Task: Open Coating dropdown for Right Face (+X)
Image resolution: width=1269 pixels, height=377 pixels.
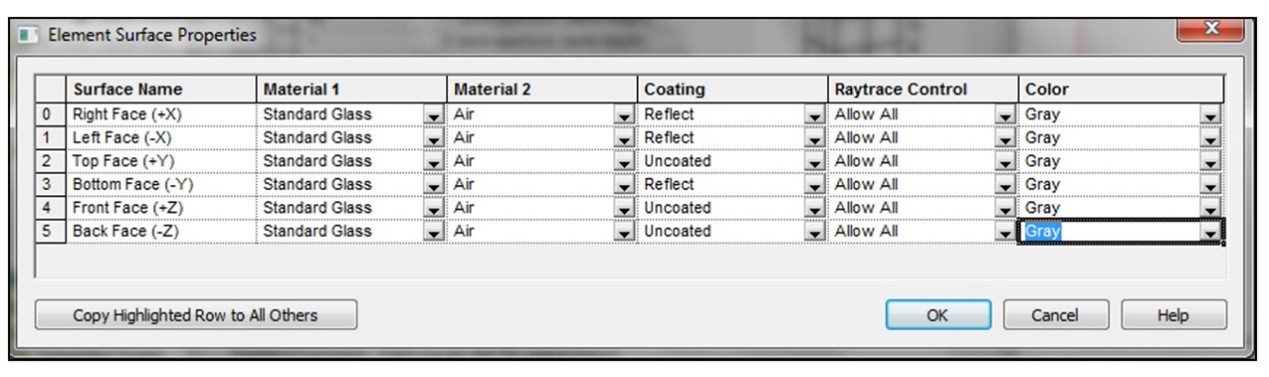Action: click(x=813, y=115)
